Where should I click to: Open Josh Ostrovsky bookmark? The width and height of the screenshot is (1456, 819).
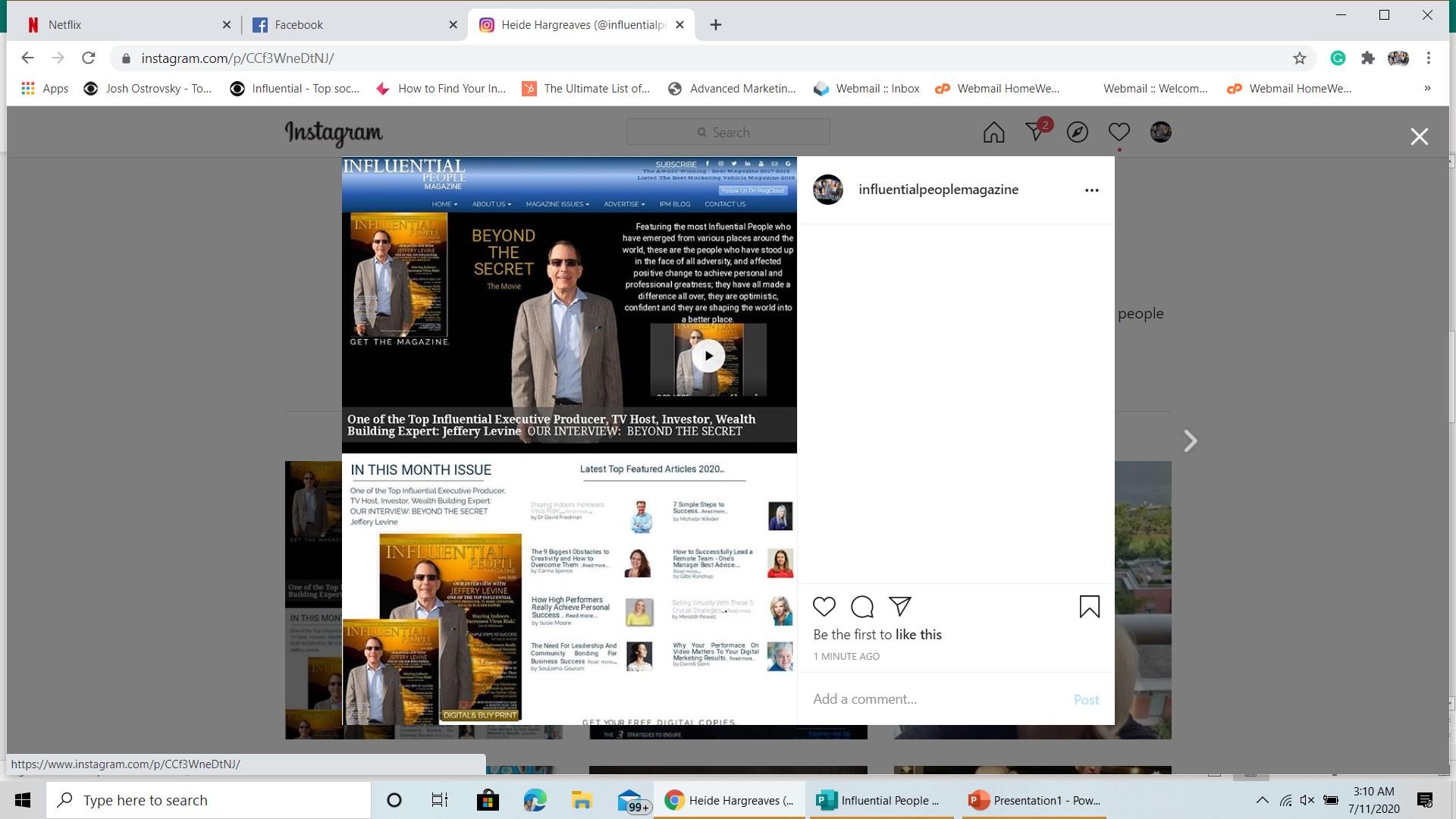(x=148, y=89)
